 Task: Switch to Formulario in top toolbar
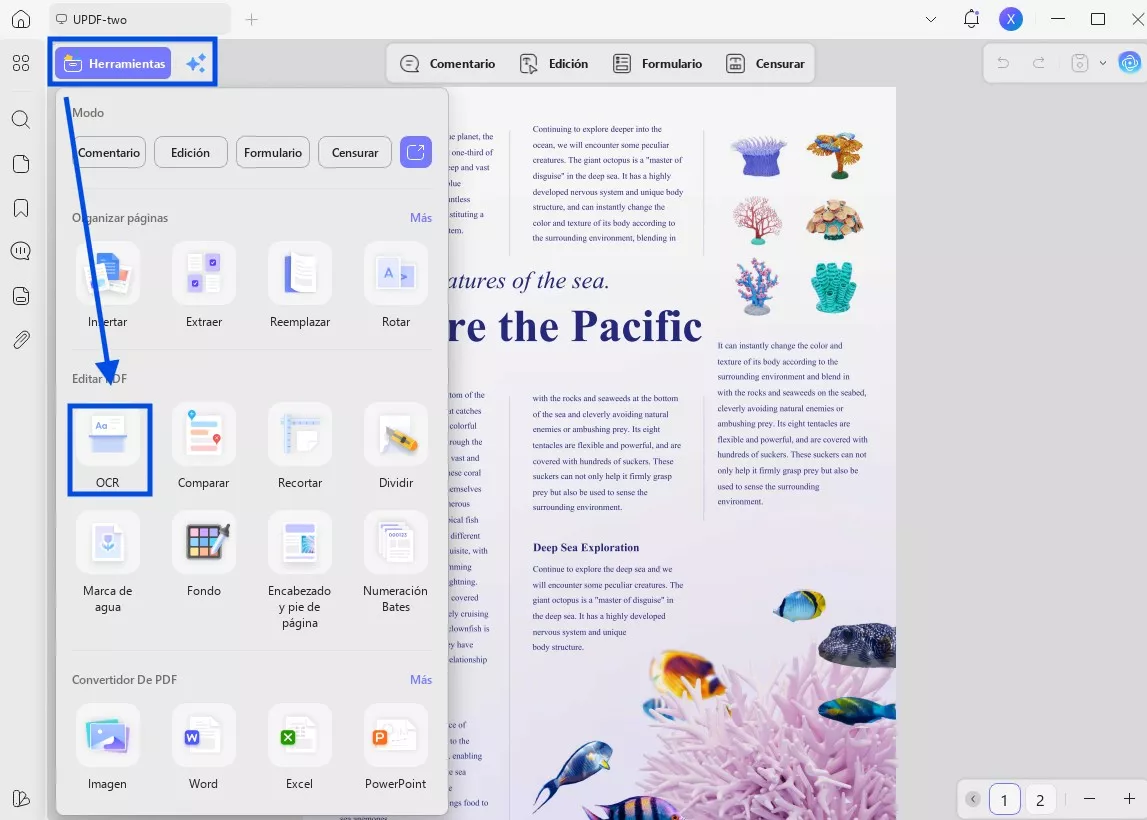[658, 64]
